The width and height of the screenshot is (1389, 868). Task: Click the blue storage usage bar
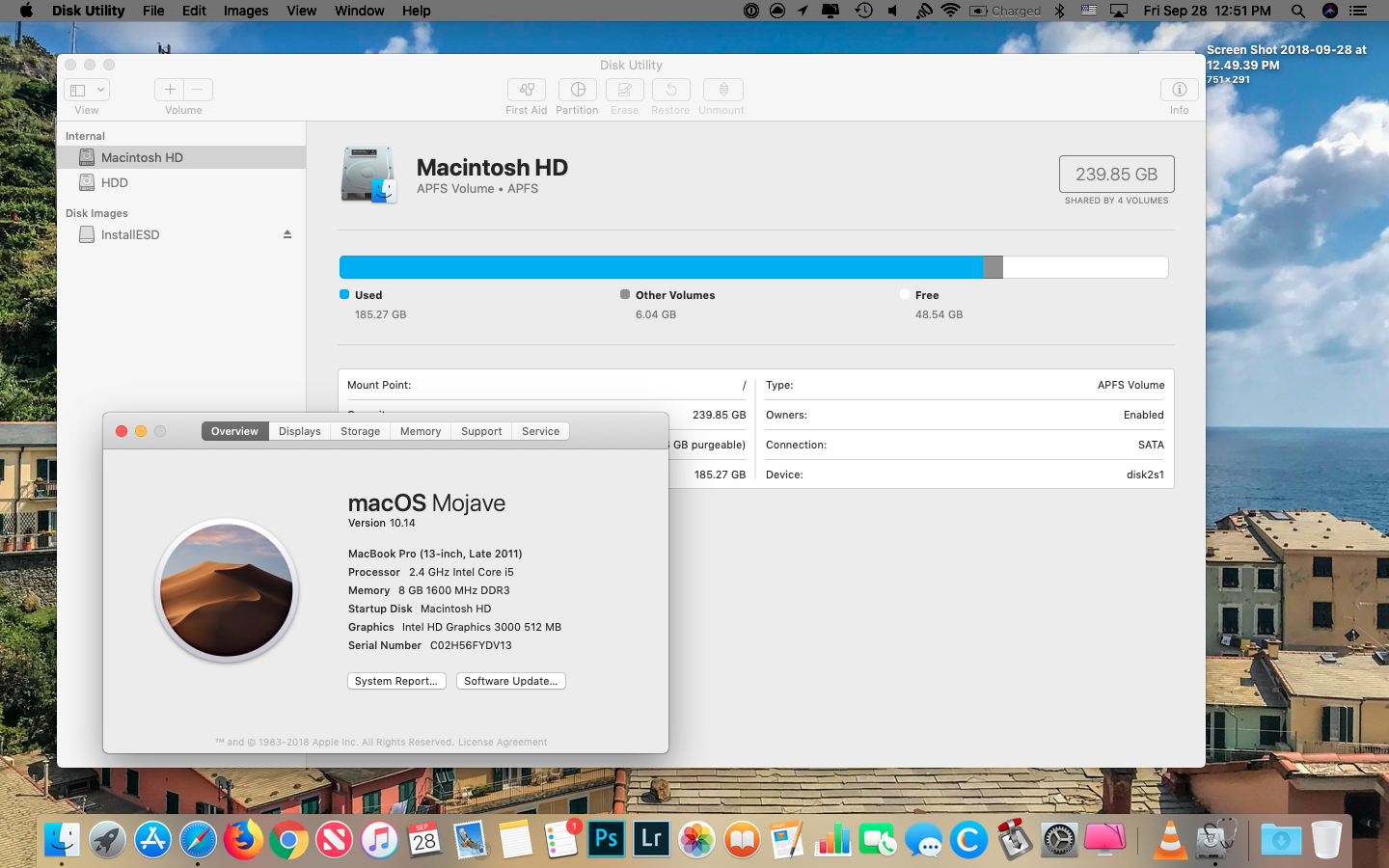(x=661, y=267)
